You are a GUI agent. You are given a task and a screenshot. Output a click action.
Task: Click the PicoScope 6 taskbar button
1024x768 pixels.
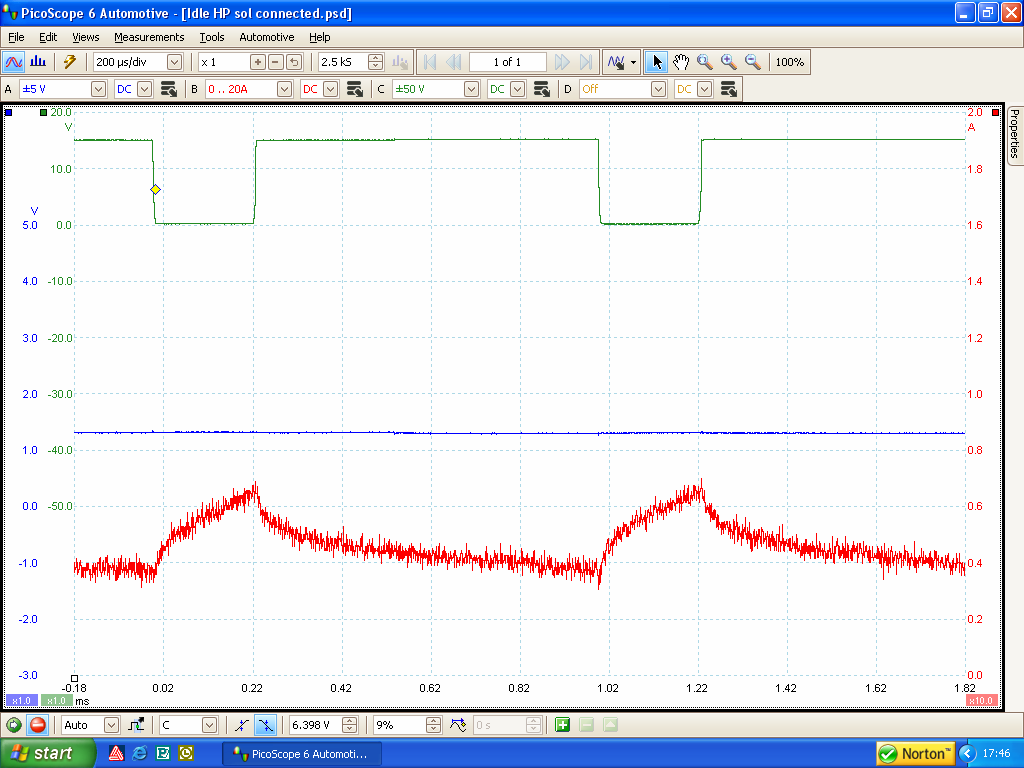pyautogui.click(x=302, y=754)
